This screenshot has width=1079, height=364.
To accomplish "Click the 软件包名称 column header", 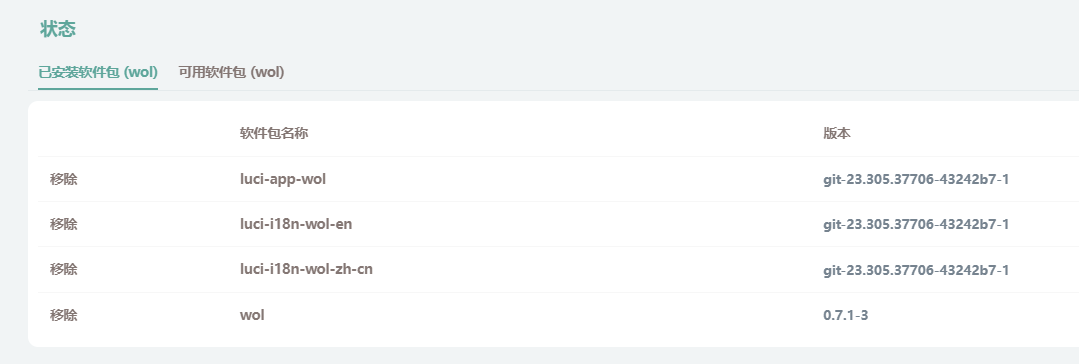I will pos(274,133).
